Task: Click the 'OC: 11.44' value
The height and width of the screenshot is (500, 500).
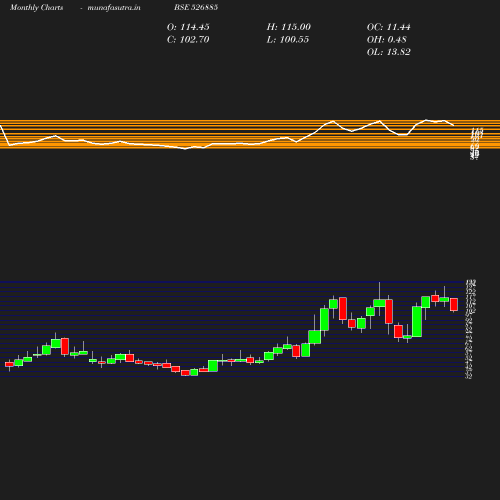Action: 389,27
